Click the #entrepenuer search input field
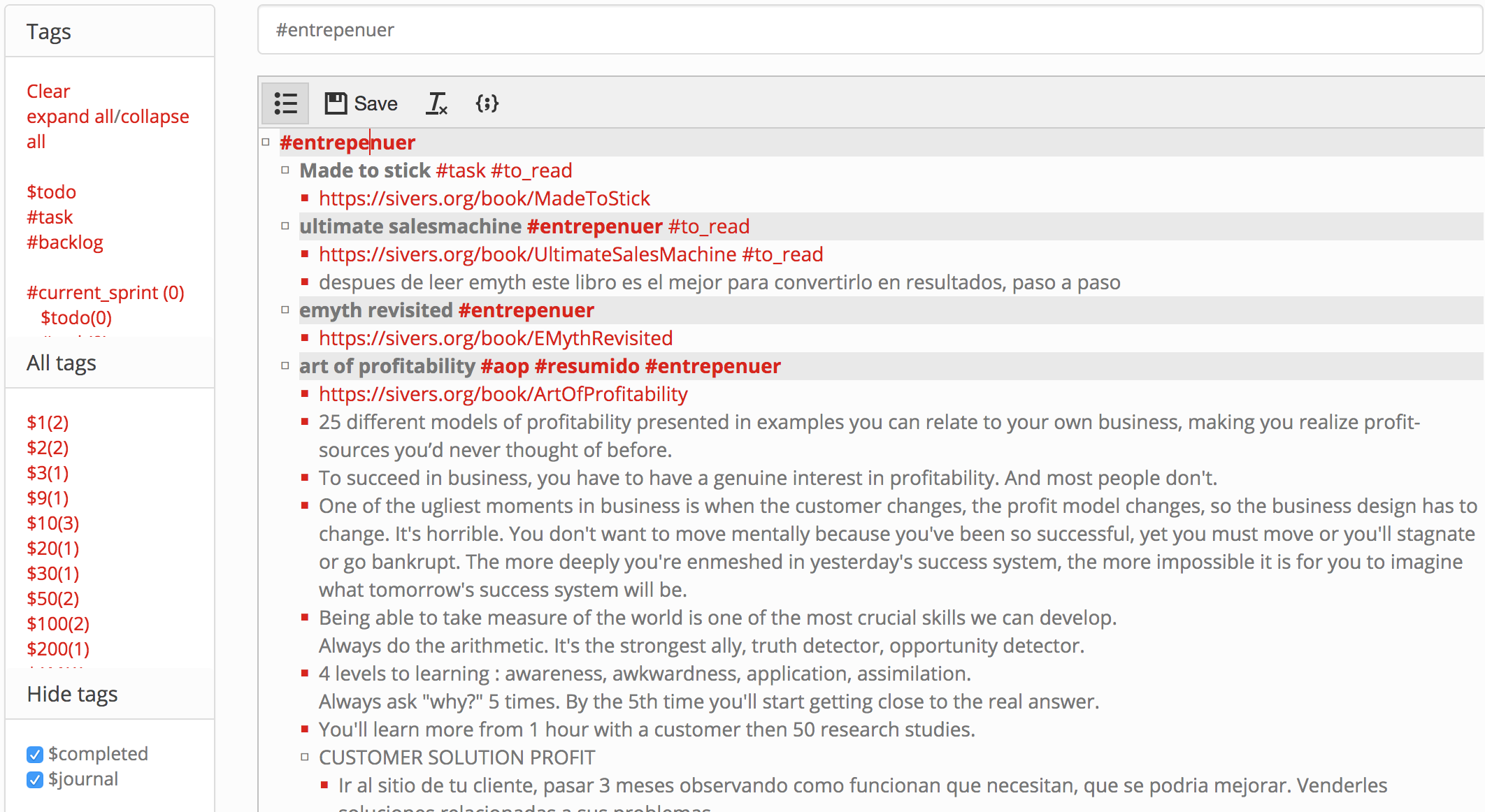Screen dimensions: 1485x812 [x=868, y=29]
